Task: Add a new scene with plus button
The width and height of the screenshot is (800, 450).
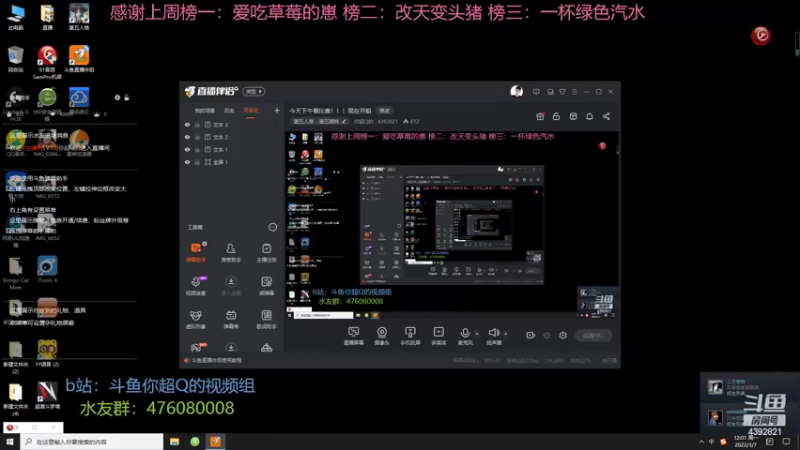Action: (277, 110)
